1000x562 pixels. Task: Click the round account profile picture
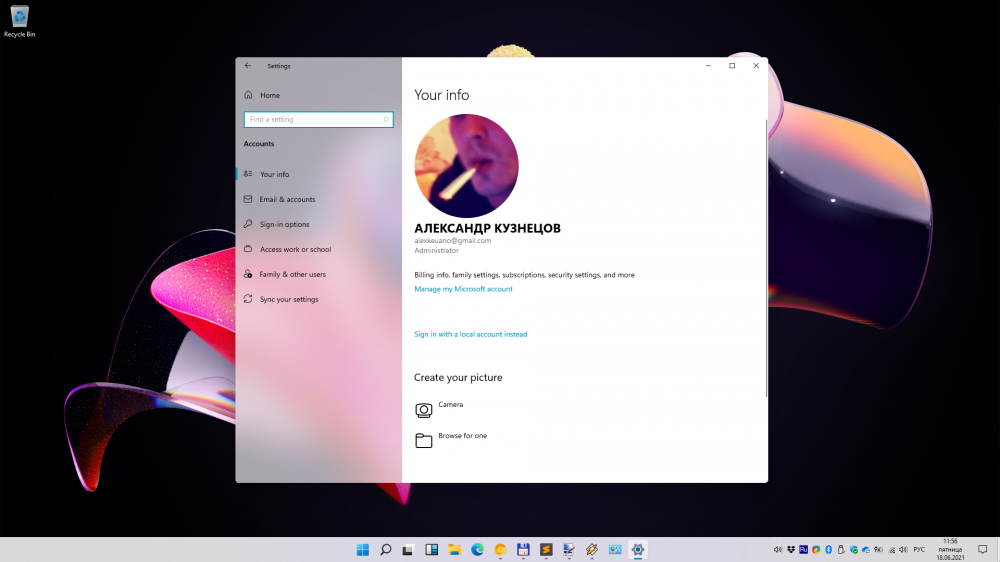(x=466, y=166)
